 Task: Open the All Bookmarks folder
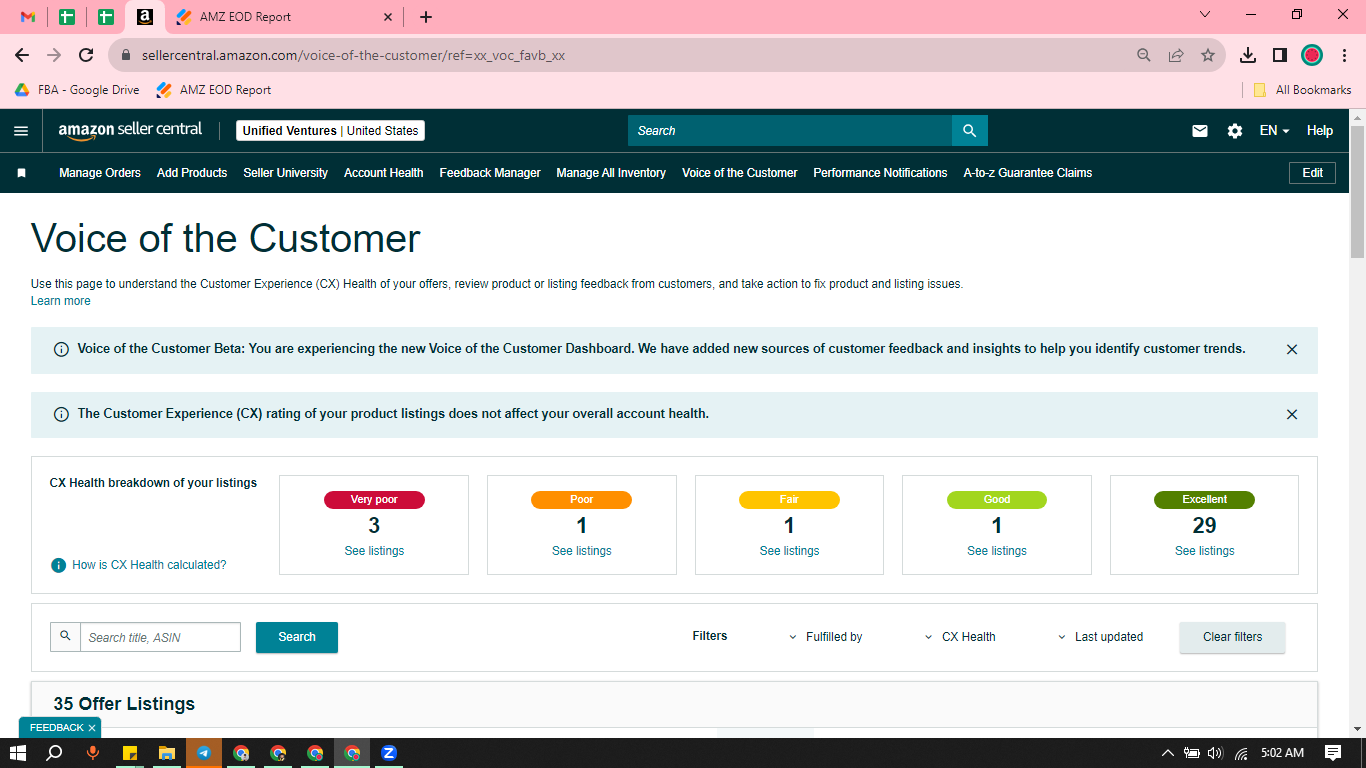(1302, 90)
